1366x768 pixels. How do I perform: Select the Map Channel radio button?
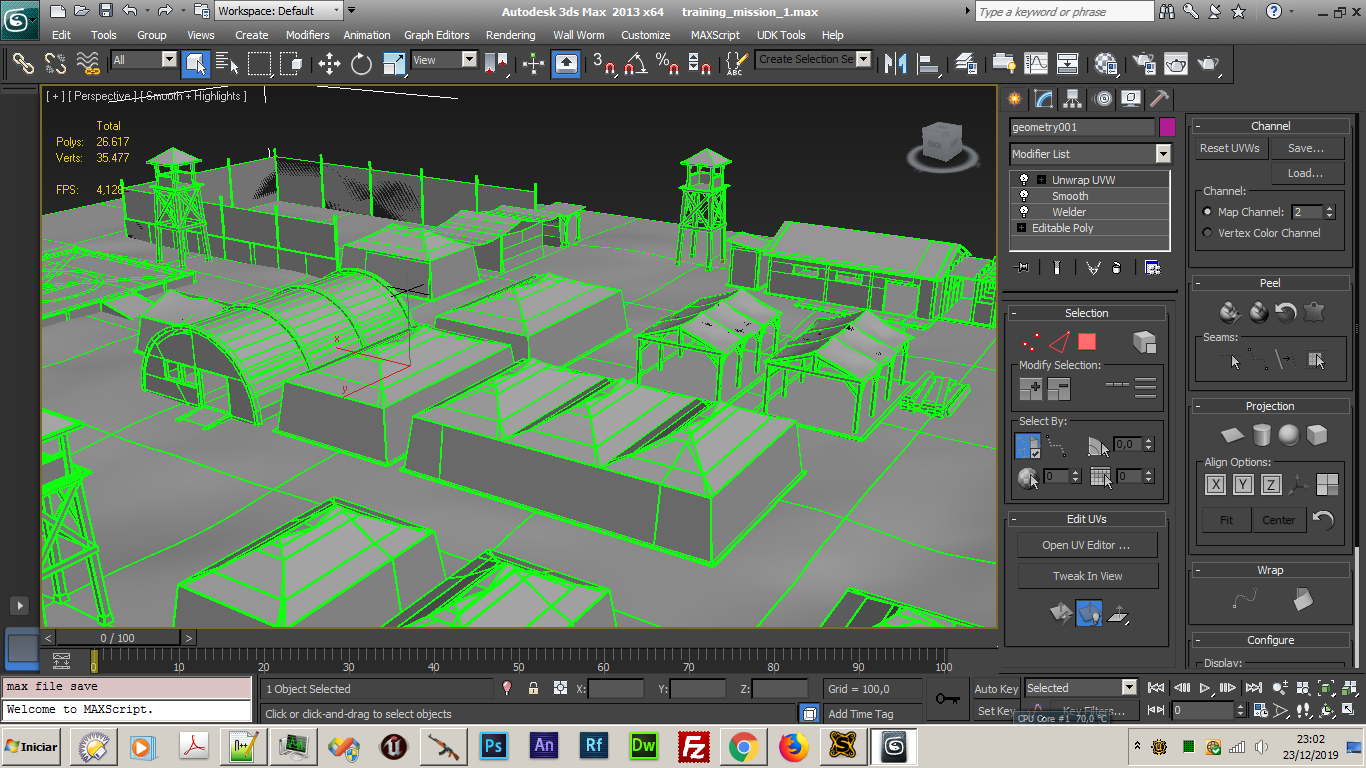(x=1207, y=212)
